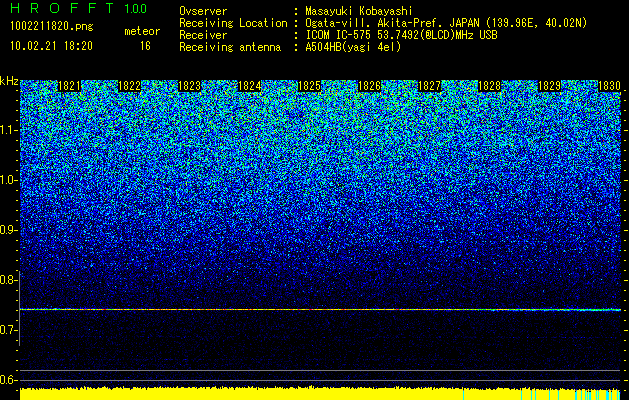Click time marker 1823
Screen dimensions: 629x400
pyautogui.click(x=189, y=86)
